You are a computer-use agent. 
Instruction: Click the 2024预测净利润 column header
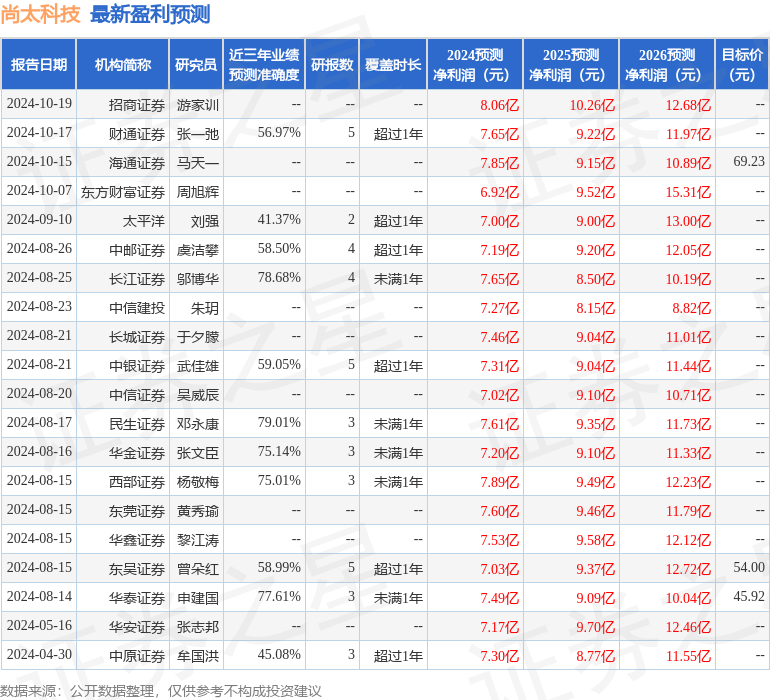point(475,64)
